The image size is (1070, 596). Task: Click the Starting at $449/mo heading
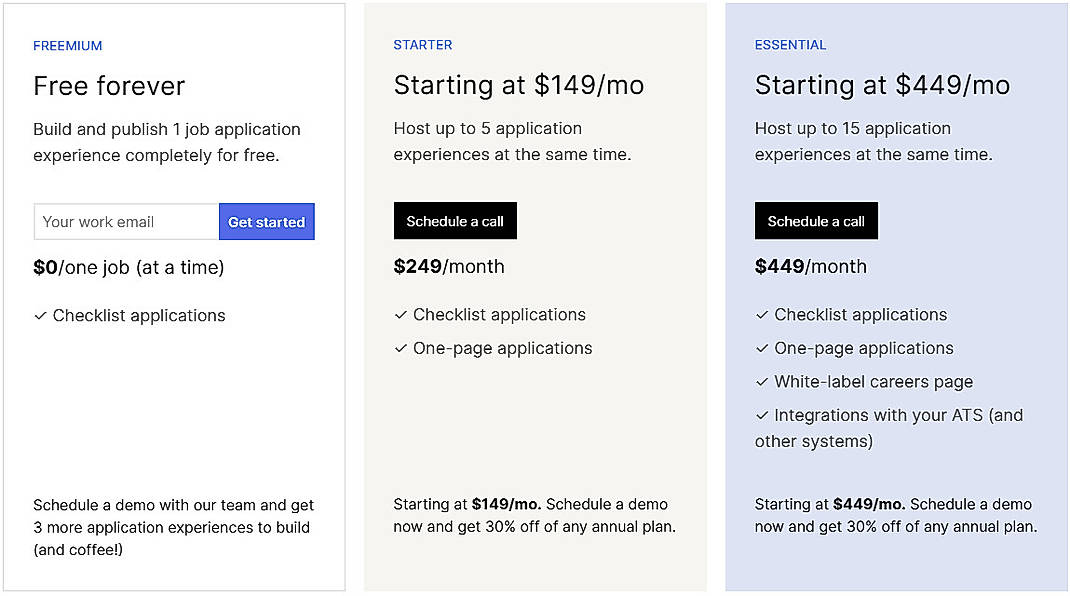[x=882, y=85]
